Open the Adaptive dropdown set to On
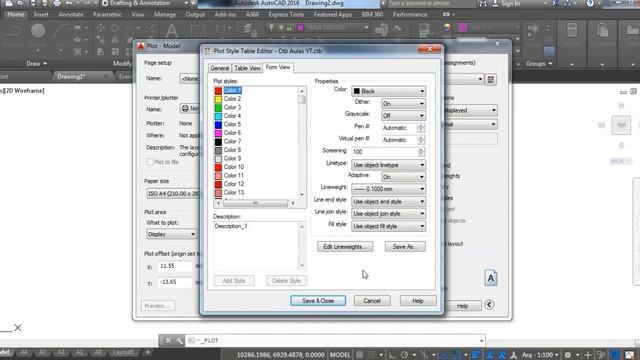Image resolution: width=640 pixels, height=360 pixels. click(x=403, y=177)
